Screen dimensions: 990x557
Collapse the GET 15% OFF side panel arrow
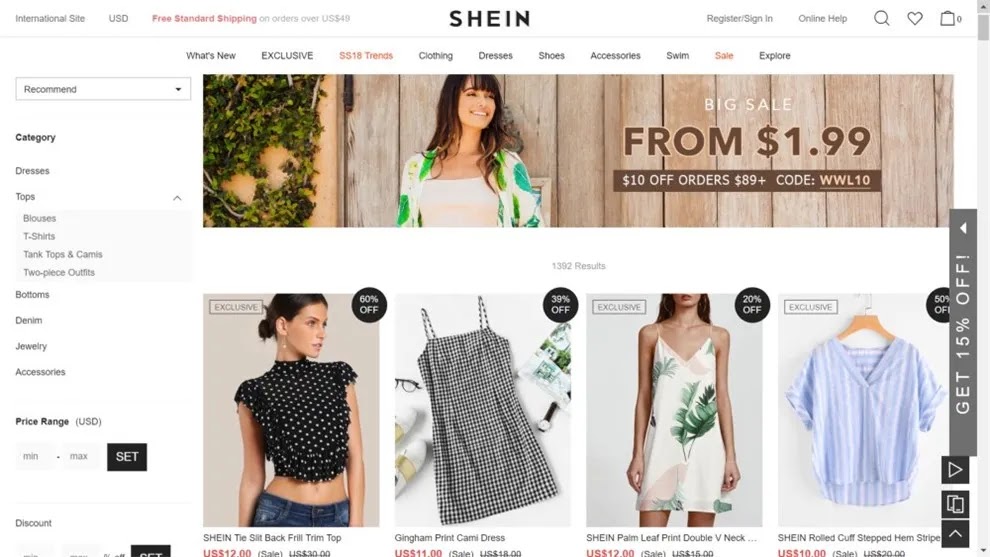pyautogui.click(x=963, y=228)
